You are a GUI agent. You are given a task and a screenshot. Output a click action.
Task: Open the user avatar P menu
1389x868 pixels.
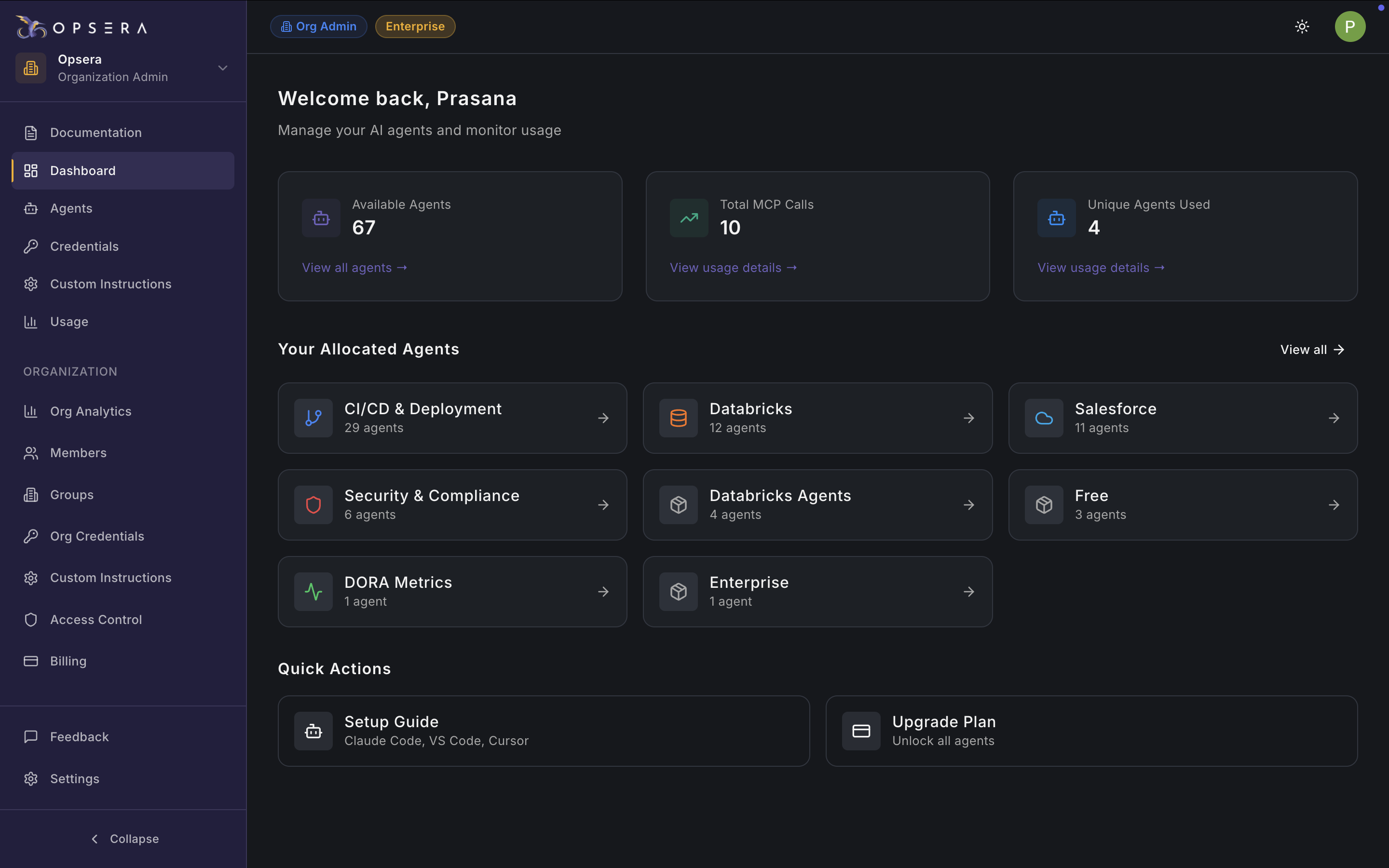[x=1349, y=27]
